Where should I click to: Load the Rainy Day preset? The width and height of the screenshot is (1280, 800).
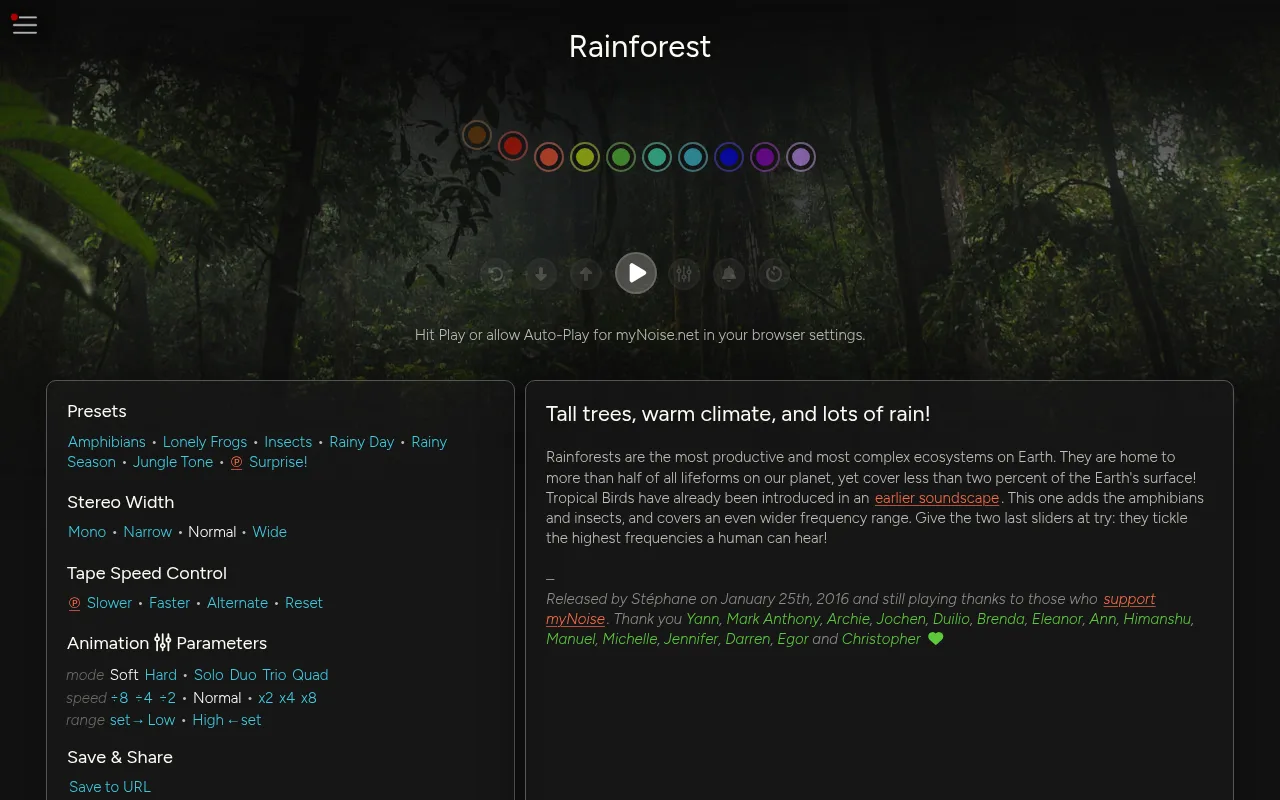pyautogui.click(x=362, y=442)
